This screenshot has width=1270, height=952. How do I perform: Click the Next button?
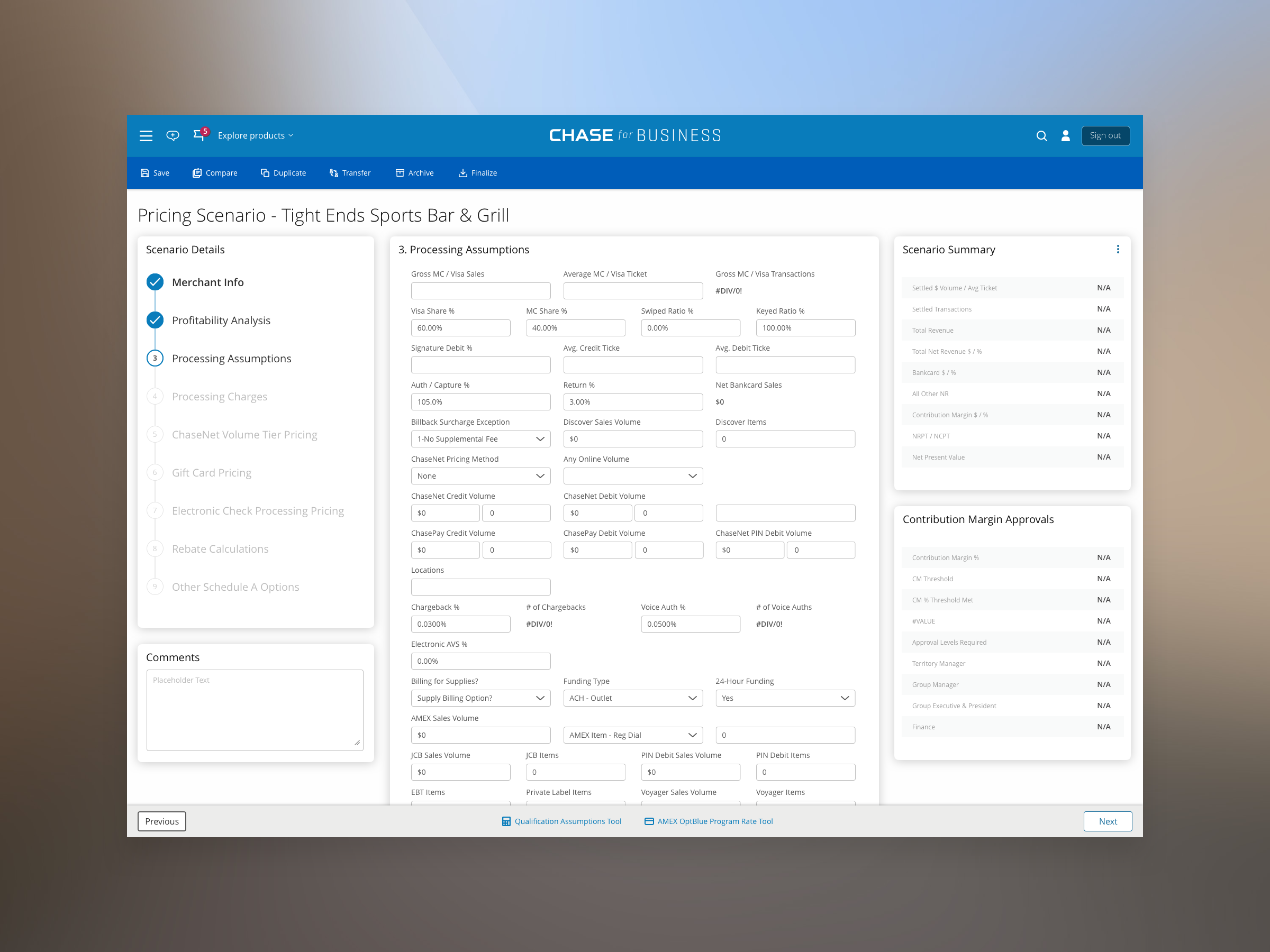1107,821
